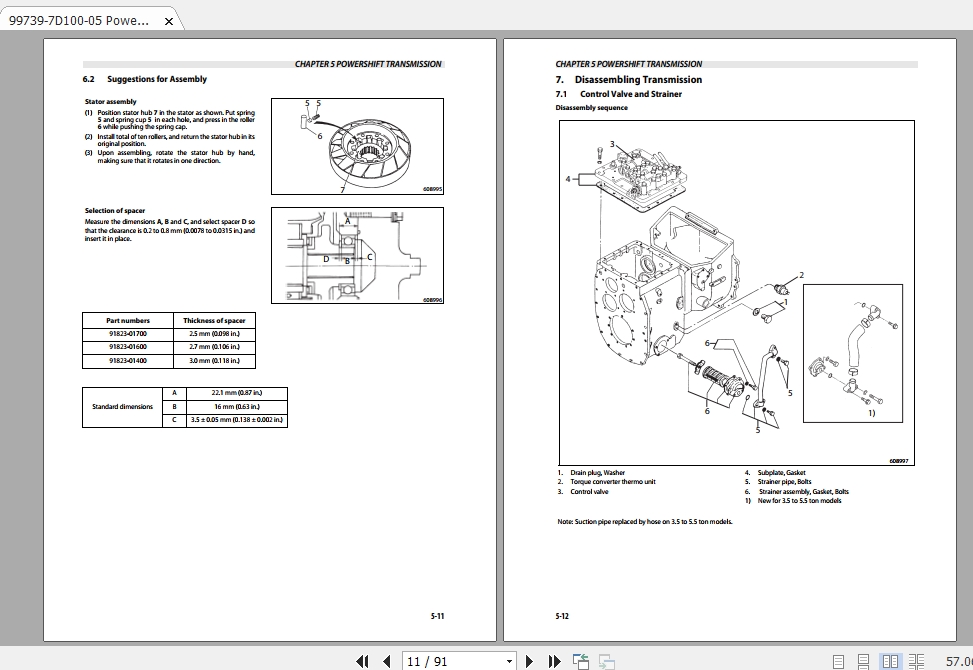Click the 'Disassembly sequence' label
The width and height of the screenshot is (973, 670).
click(591, 108)
